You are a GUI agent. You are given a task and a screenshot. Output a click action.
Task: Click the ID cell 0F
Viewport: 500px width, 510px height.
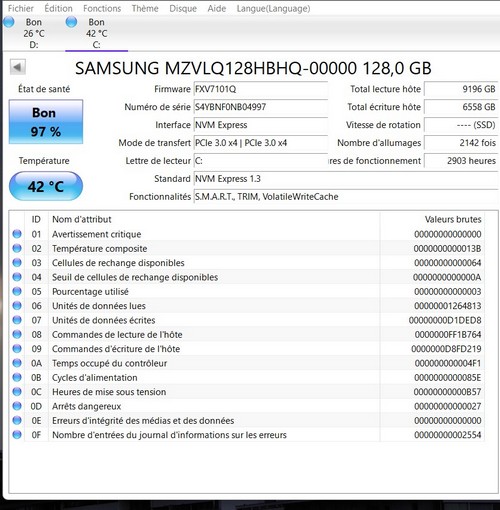36,435
